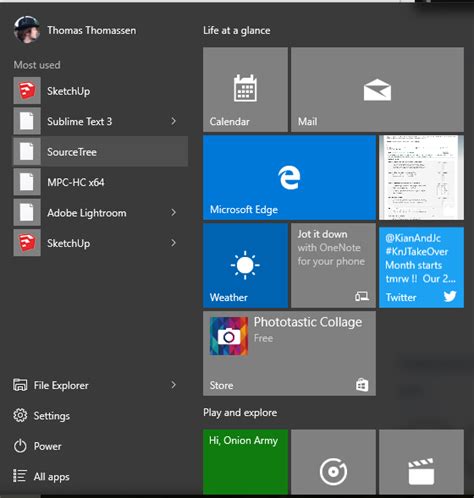Click Settings gear icon
The height and width of the screenshot is (498, 474).
tap(20, 415)
